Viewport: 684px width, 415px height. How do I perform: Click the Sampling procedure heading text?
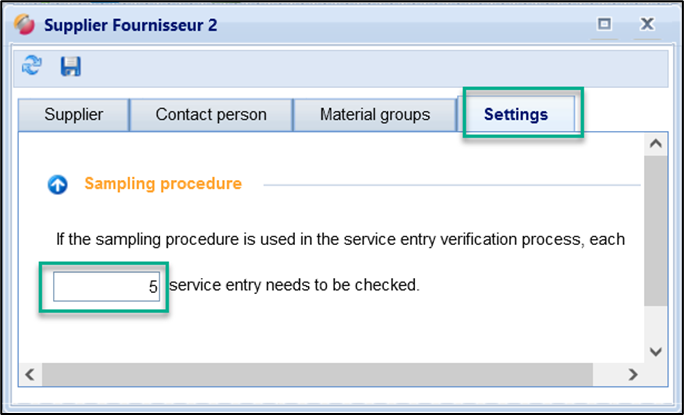[162, 184]
